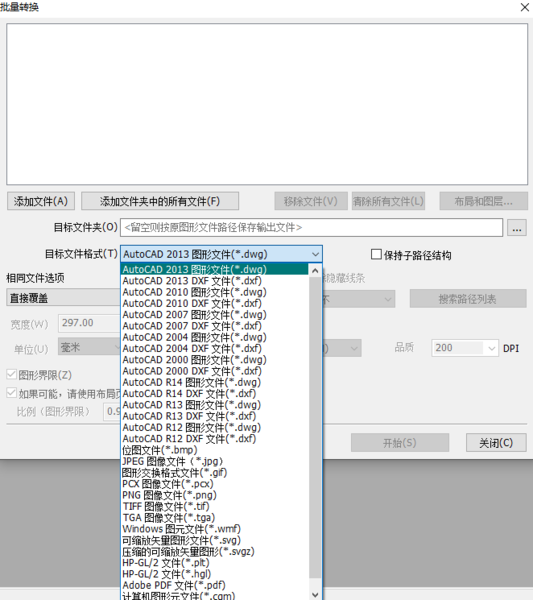This screenshot has height=600, width=533.
Task: Choose Adobe PDF 文件(*.pdf) format
Action: tap(215, 585)
